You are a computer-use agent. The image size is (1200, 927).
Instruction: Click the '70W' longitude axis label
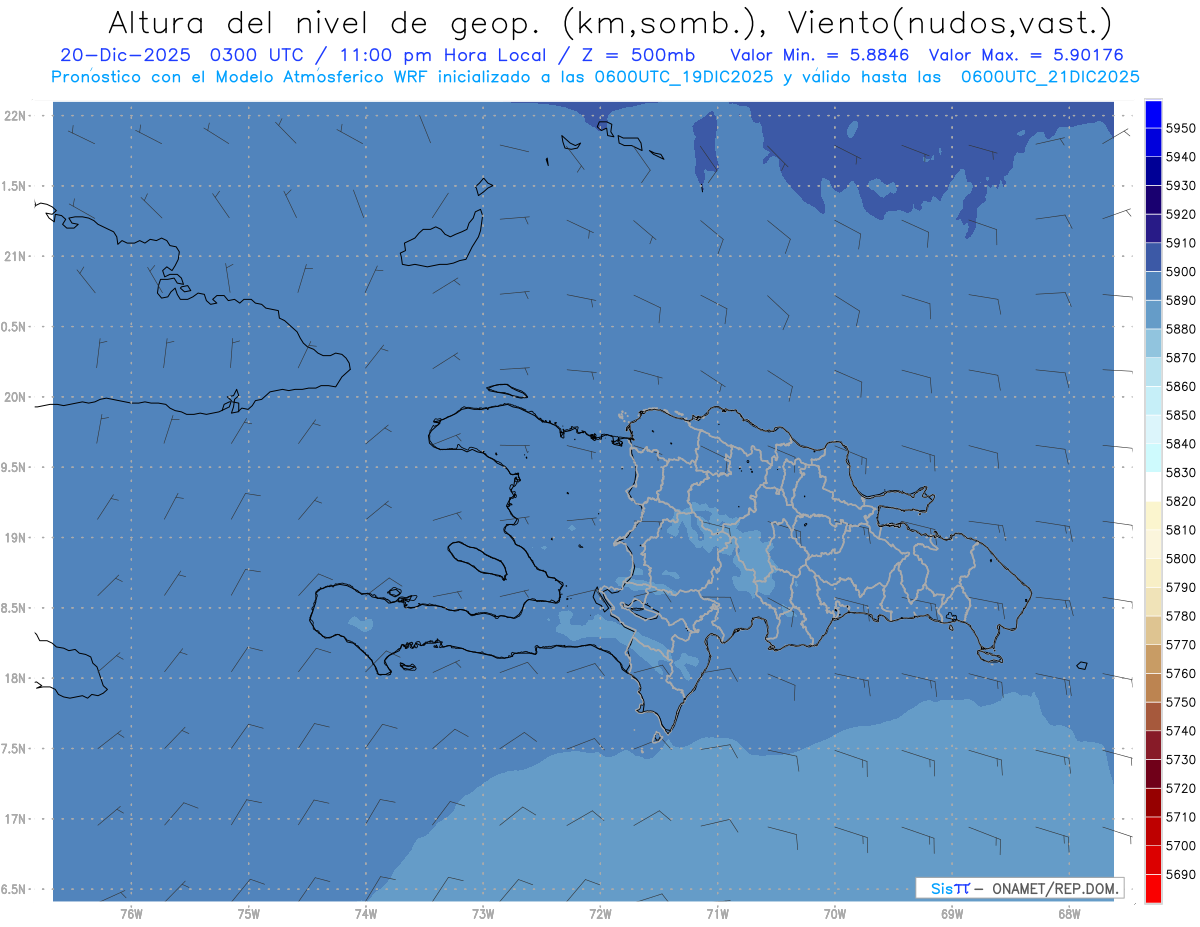(835, 914)
